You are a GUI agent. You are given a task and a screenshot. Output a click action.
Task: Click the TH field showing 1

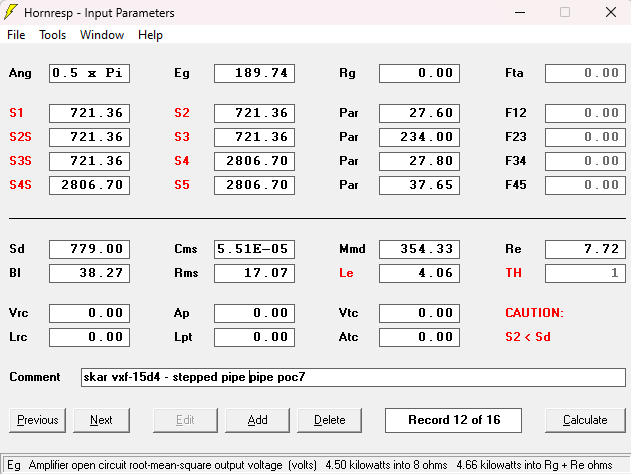[586, 273]
